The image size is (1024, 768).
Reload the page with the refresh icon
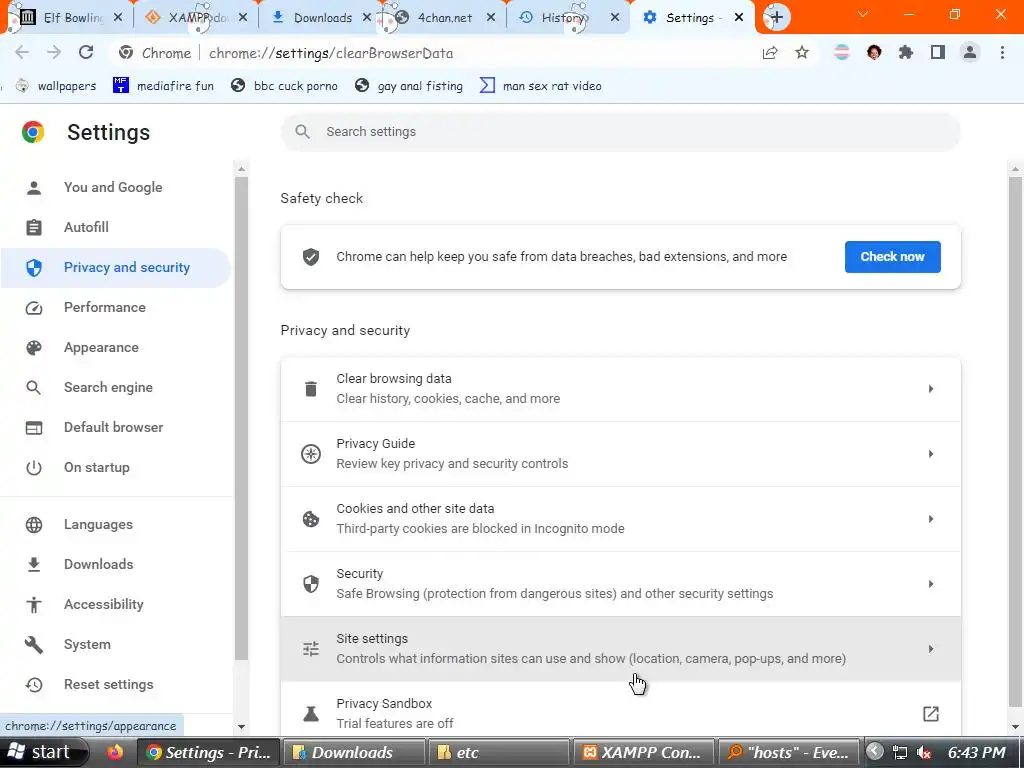coord(86,53)
